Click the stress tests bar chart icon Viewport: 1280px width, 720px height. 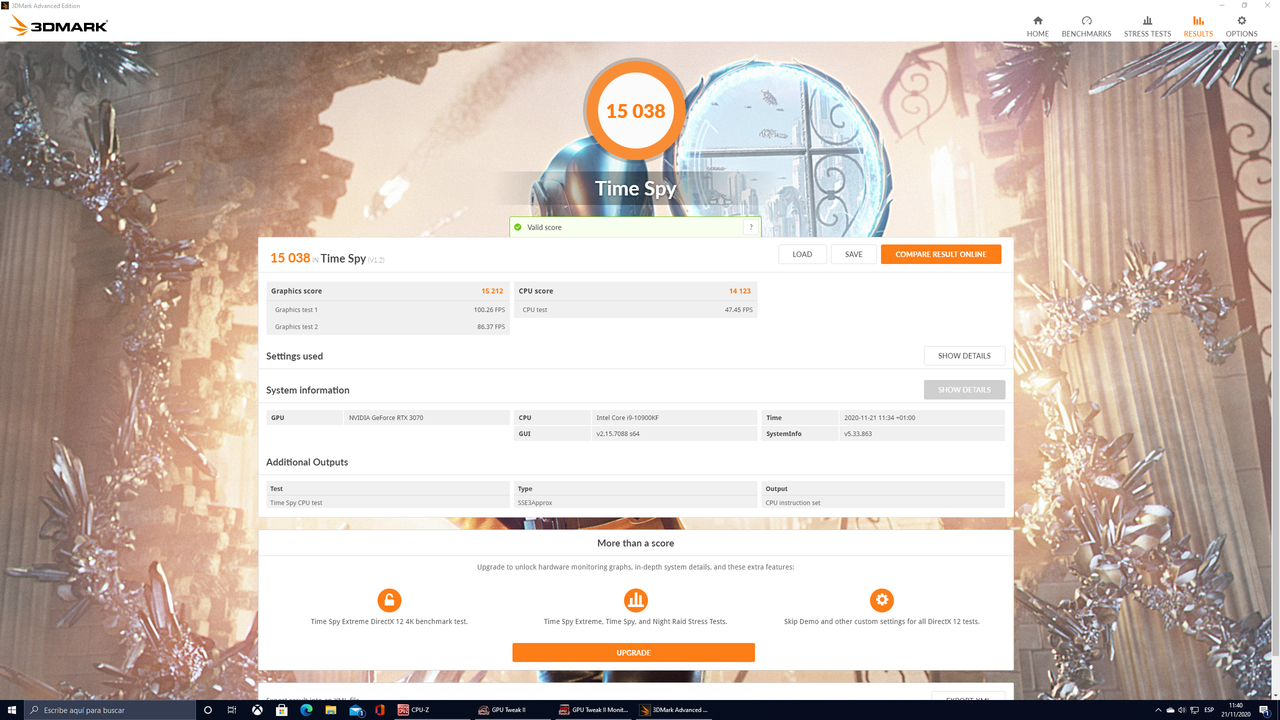pos(635,600)
